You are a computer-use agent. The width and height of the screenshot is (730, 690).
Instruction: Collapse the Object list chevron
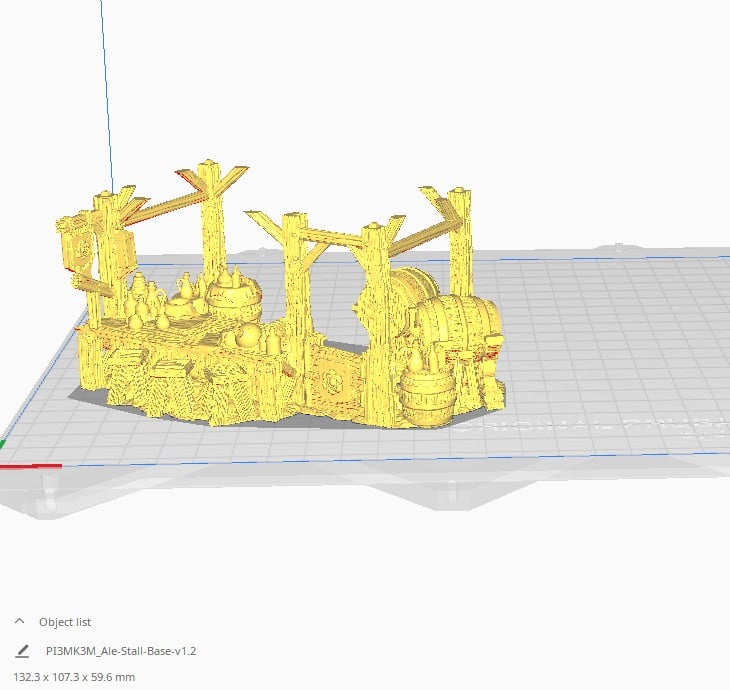point(20,621)
